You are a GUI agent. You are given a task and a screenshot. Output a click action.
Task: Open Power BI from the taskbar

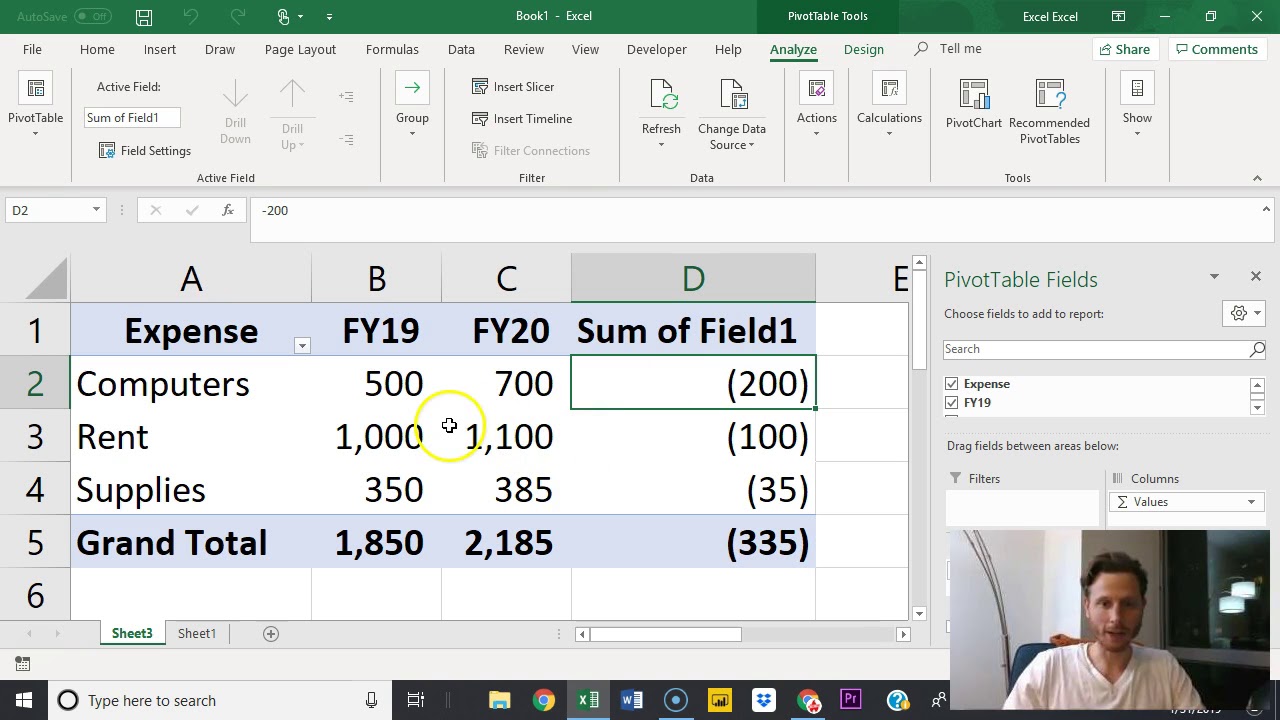pyautogui.click(x=719, y=700)
